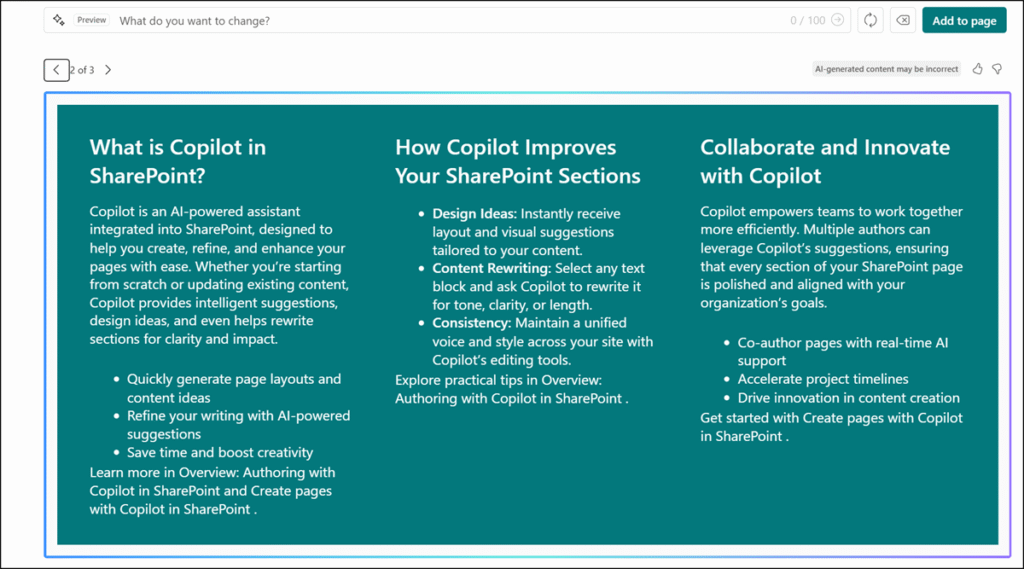Go to previous suggestion
This screenshot has height=569, width=1024.
[56, 70]
